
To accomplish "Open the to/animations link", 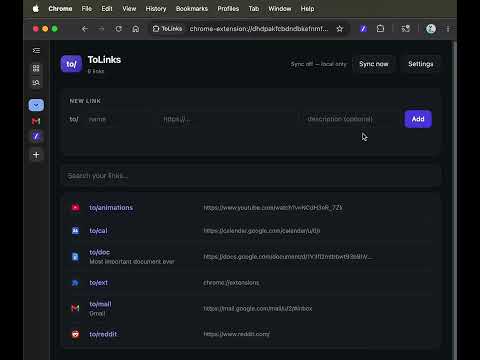I will coord(111,208).
